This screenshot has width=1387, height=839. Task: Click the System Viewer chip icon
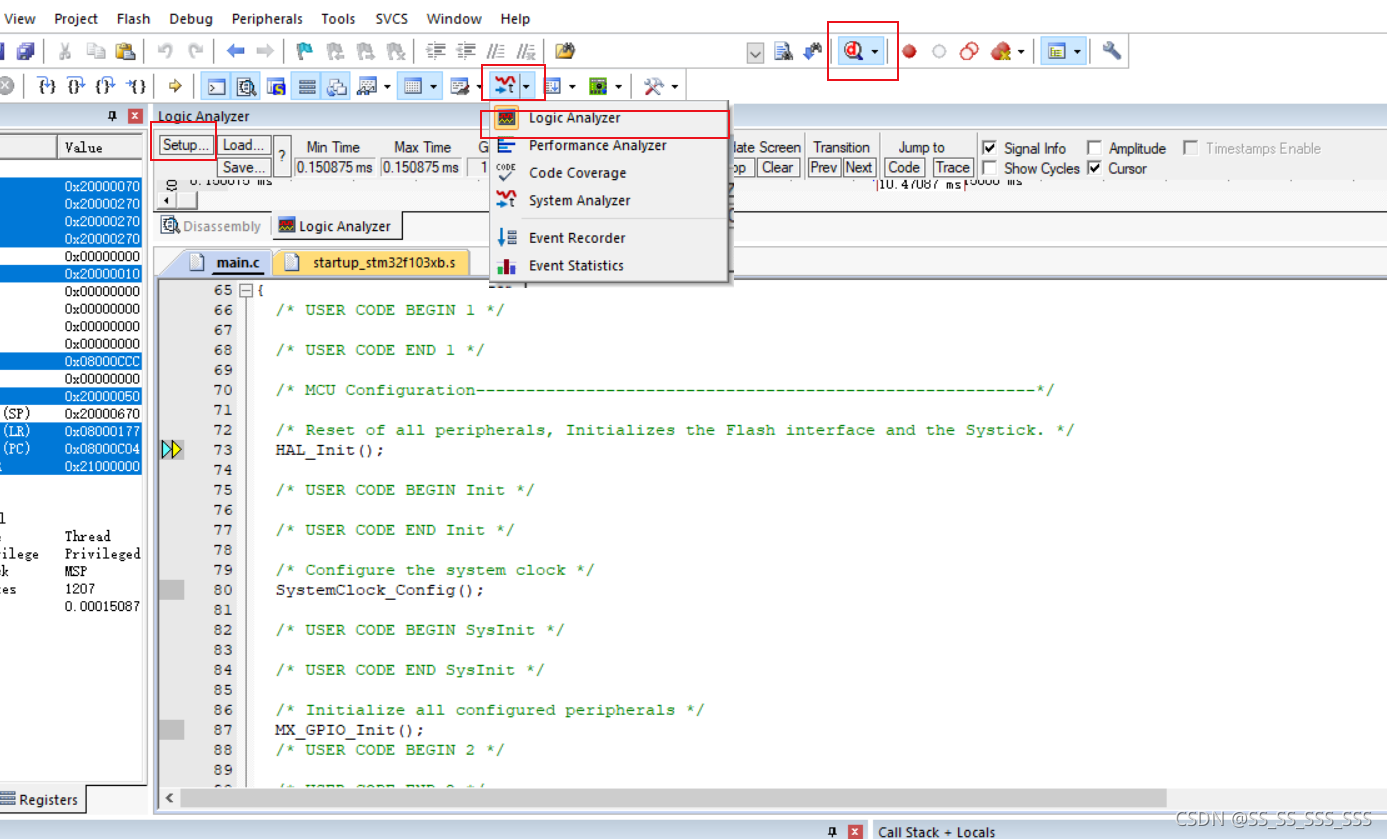click(599, 87)
